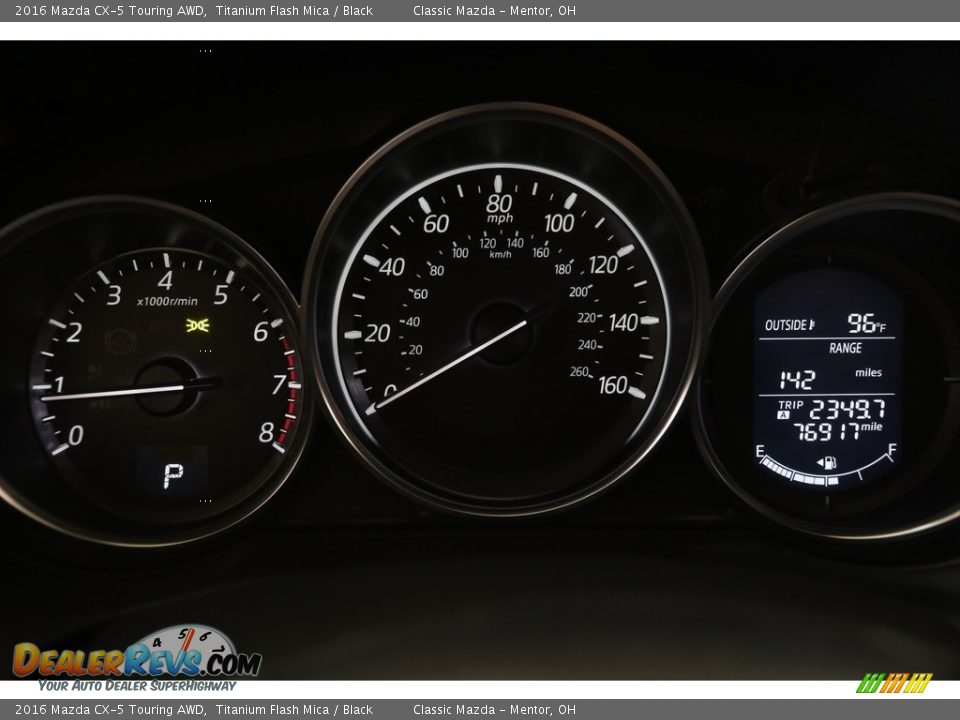This screenshot has height=720, width=960.
Task: Click the green headlight indicator icon
Action: coord(197,326)
